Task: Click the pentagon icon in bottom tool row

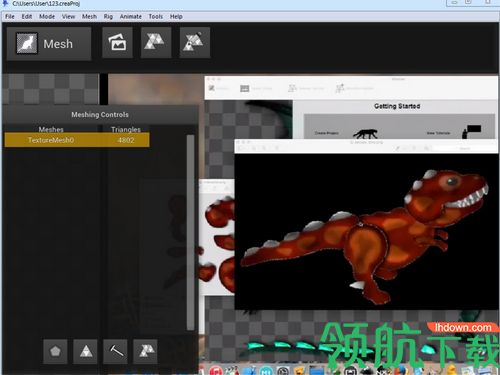Action: pyautogui.click(x=55, y=351)
